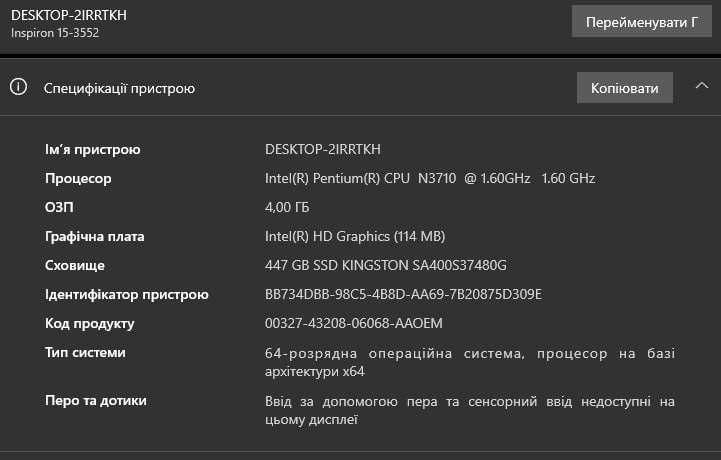This screenshot has height=460, width=721.
Task: Select the device name value DESKTOP-2IRRTKH in the specs list
Action: [x=323, y=149]
